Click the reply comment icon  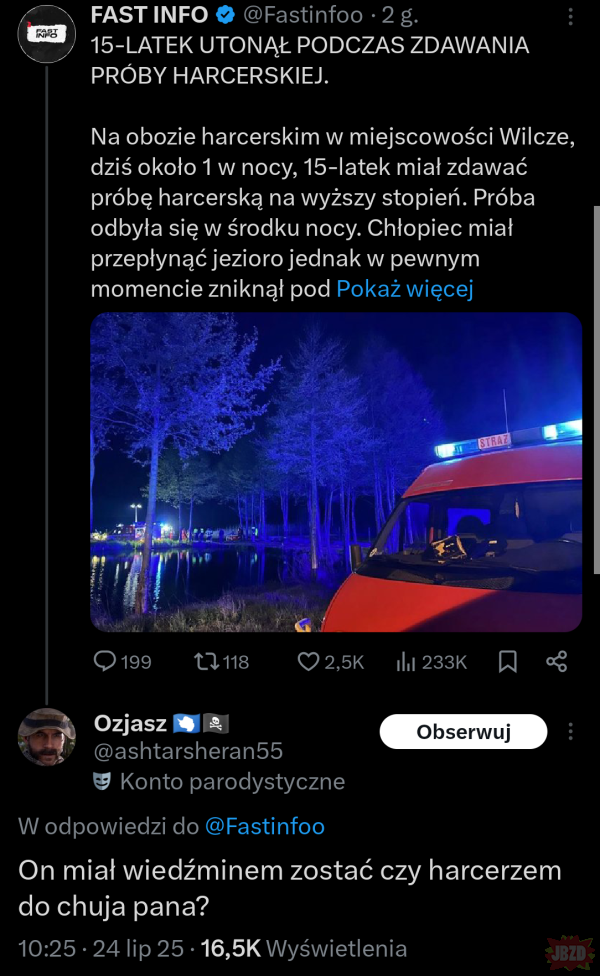click(x=106, y=661)
